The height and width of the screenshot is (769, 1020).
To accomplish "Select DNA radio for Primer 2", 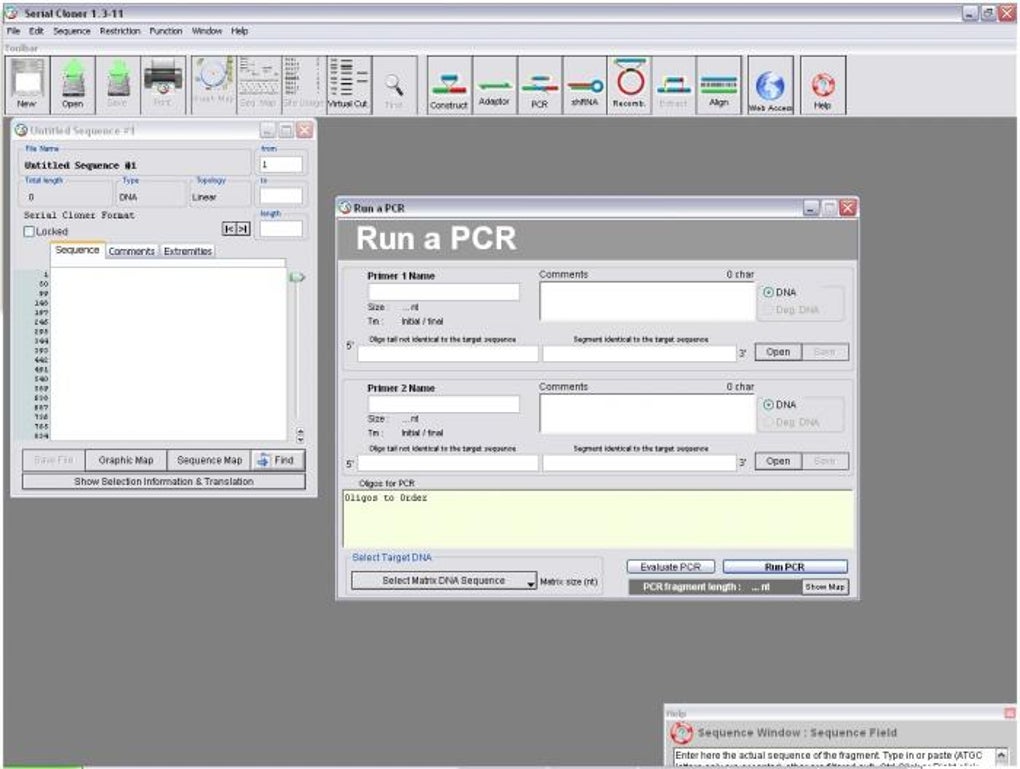I will click(x=769, y=405).
